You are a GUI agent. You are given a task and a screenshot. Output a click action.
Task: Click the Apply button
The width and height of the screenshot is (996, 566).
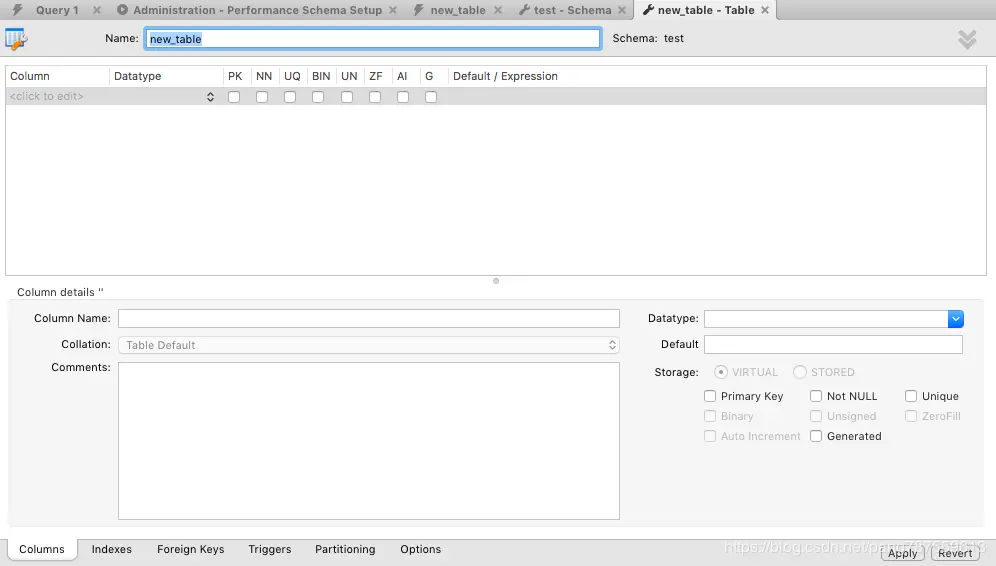tap(903, 553)
